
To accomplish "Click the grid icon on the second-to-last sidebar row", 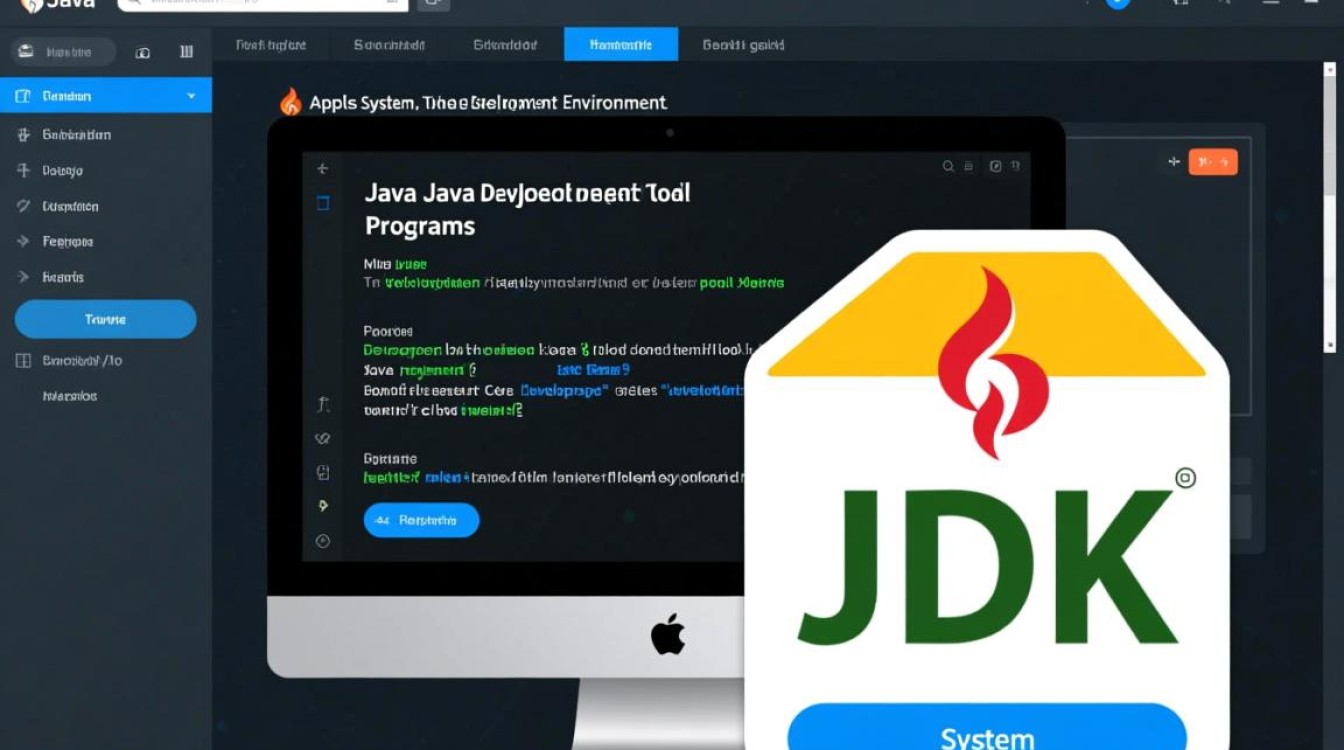I will pyautogui.click(x=24, y=360).
